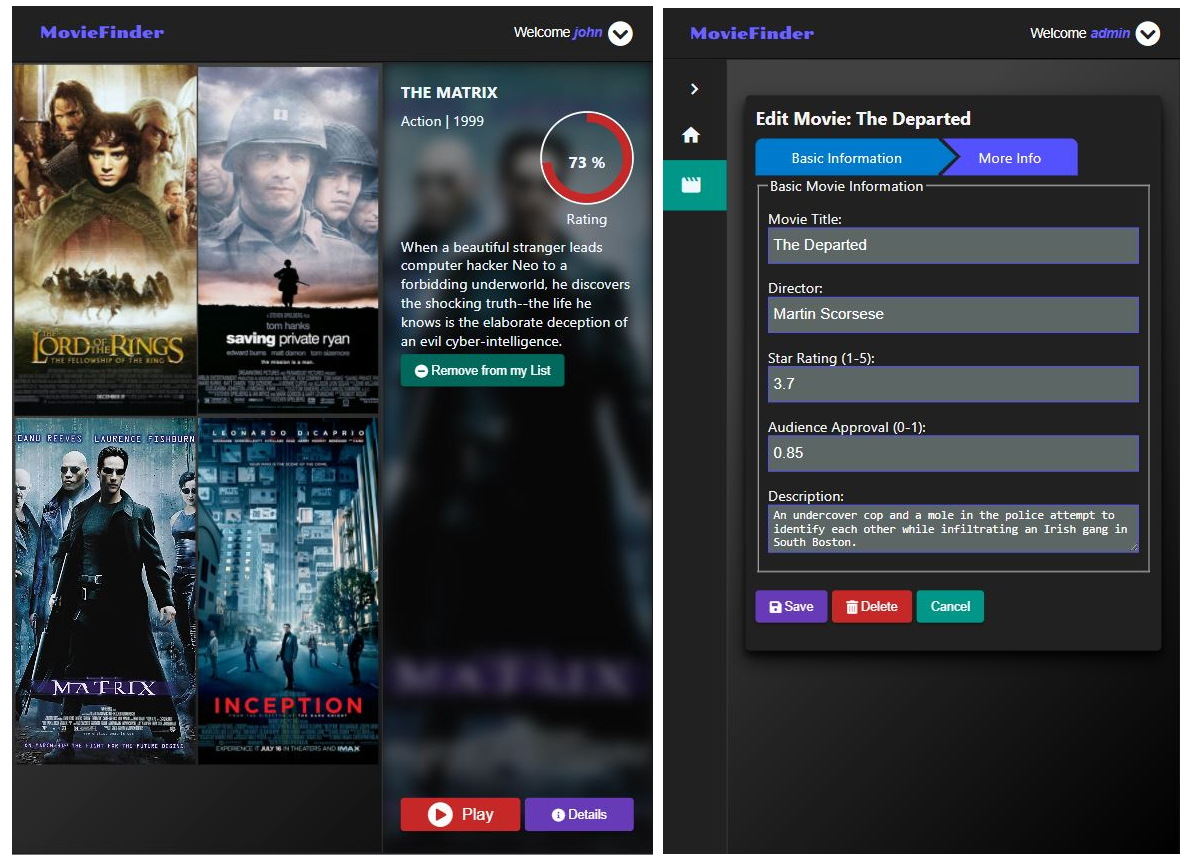Select the Saving Private Ryan poster
This screenshot has height=860, width=1186.
point(289,236)
